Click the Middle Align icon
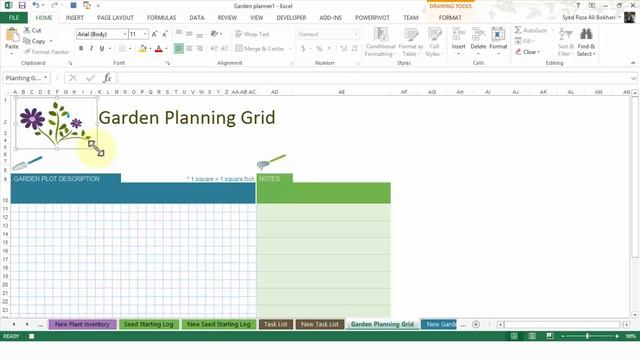640x360 pixels. pyautogui.click(x=189, y=33)
